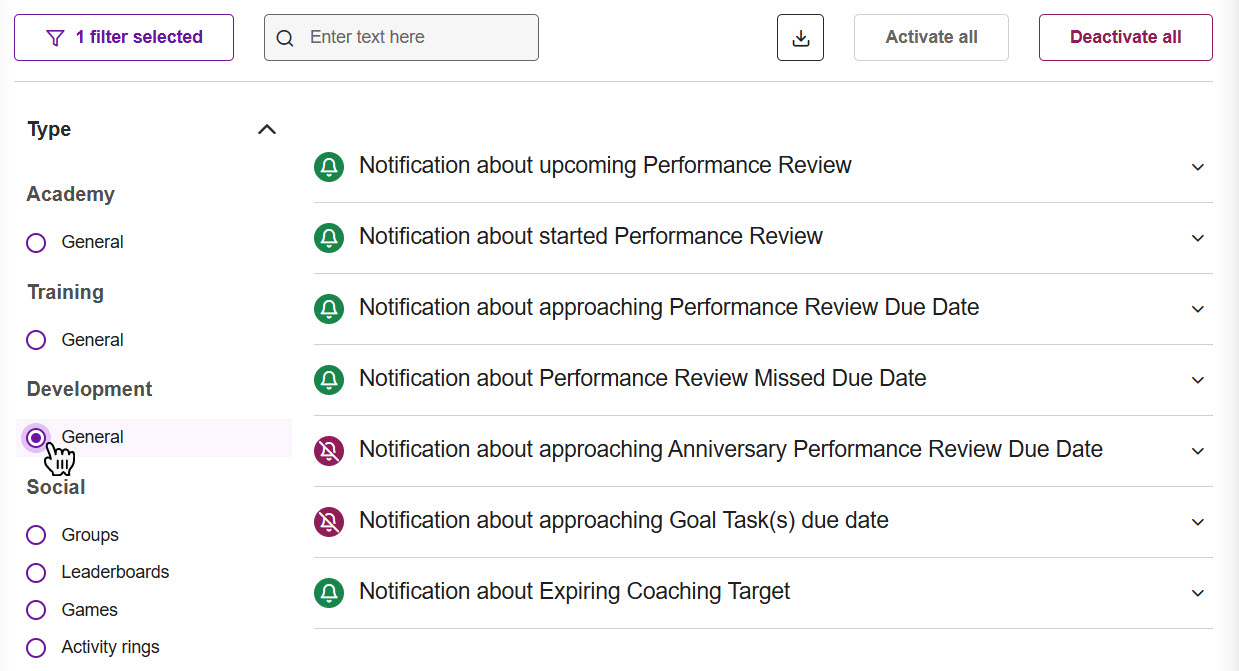Select the General radio under Academy
This screenshot has height=671, width=1239.
[36, 243]
